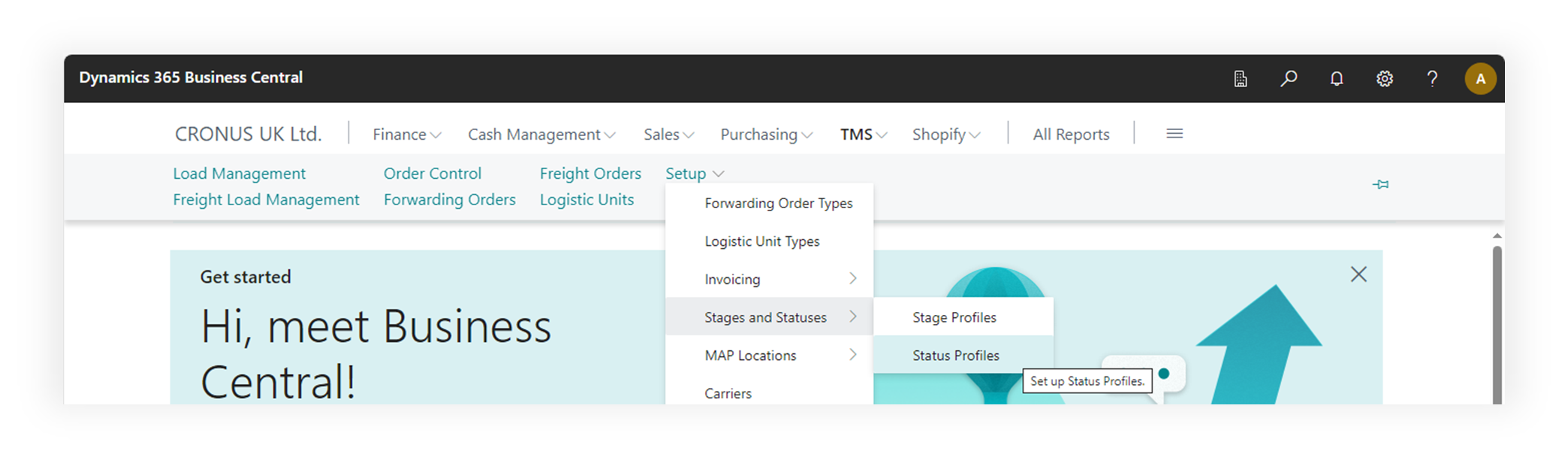1568x457 pixels.
Task: Expand the Finance dropdown menu
Action: click(x=406, y=135)
